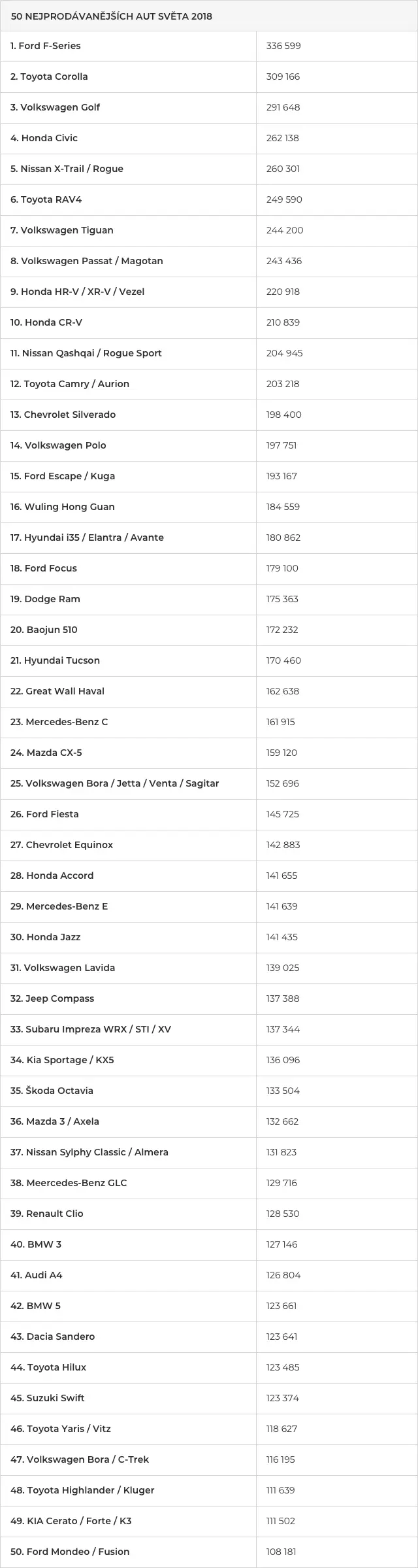Click the '41. Audi A4' cell
Image resolution: width=418 pixels, height=1568 pixels.
[129, 1276]
